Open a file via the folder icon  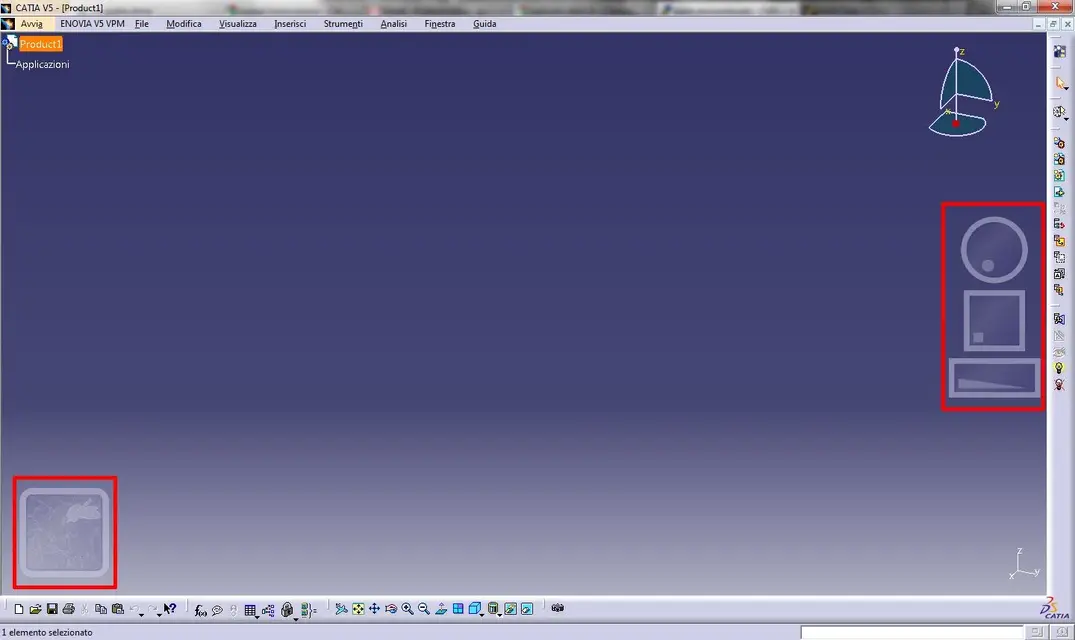tap(35, 608)
